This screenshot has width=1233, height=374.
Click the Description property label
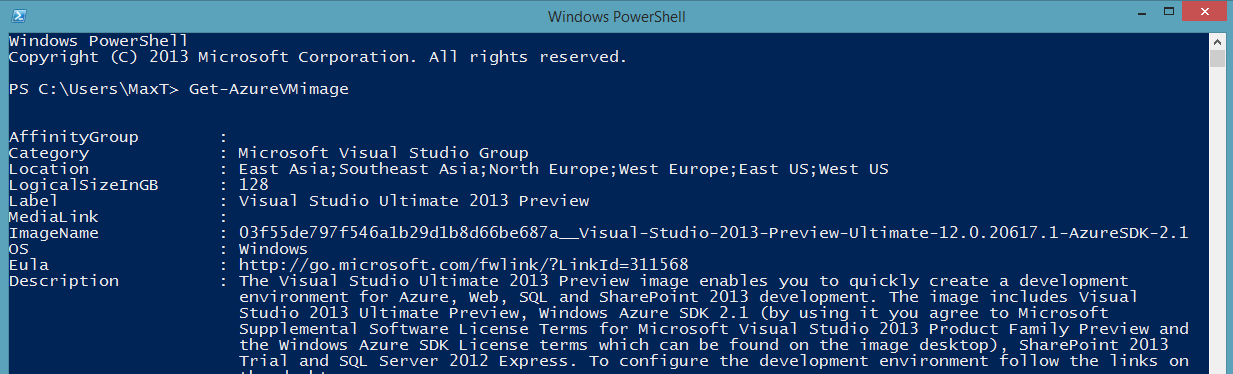pos(64,280)
